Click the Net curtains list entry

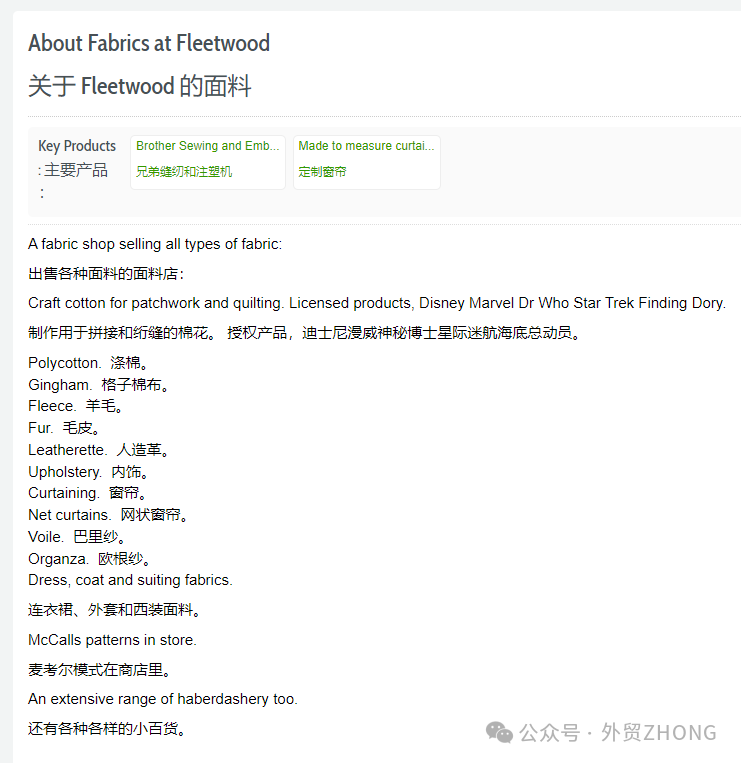70,515
